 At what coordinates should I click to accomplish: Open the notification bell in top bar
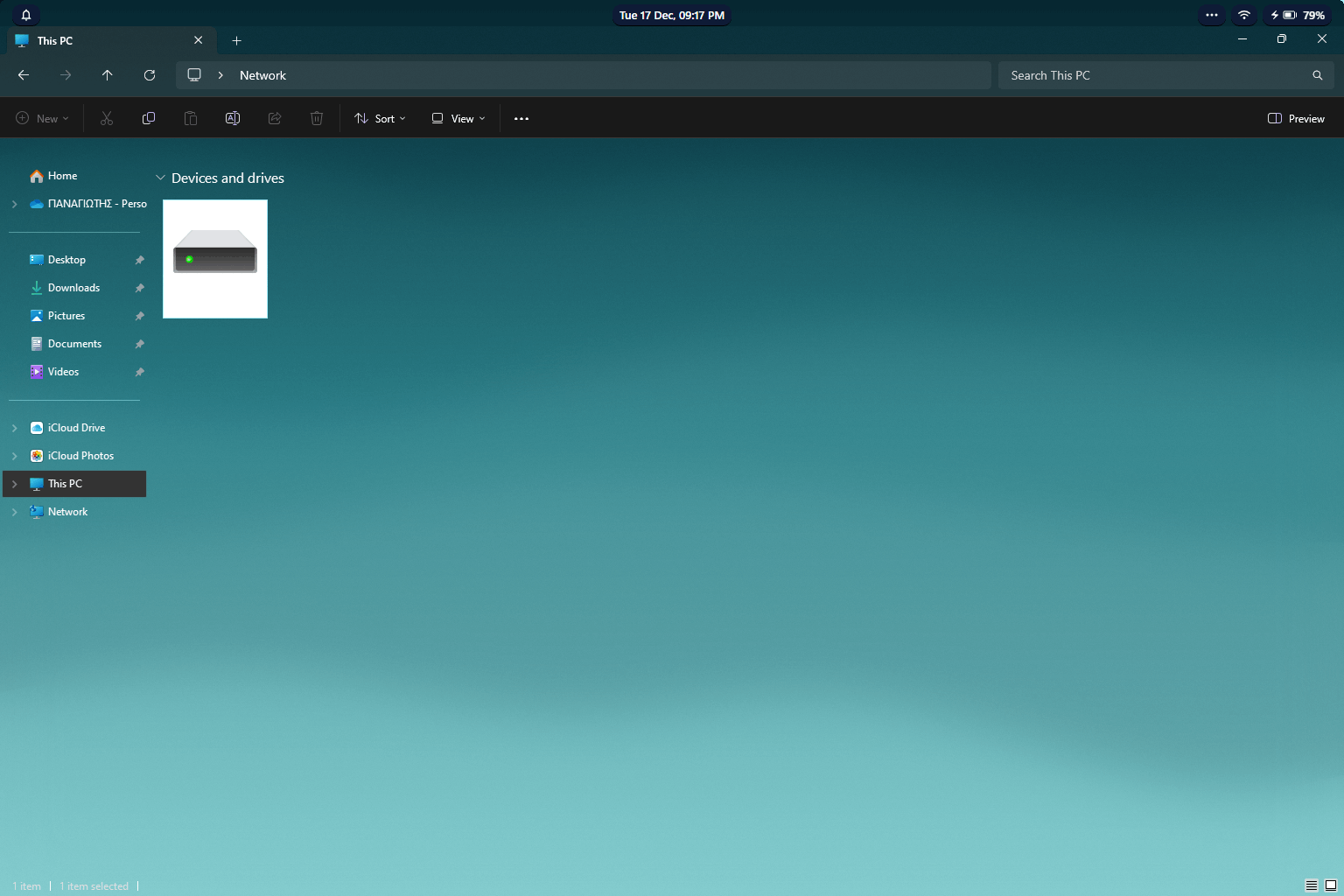[x=26, y=15]
